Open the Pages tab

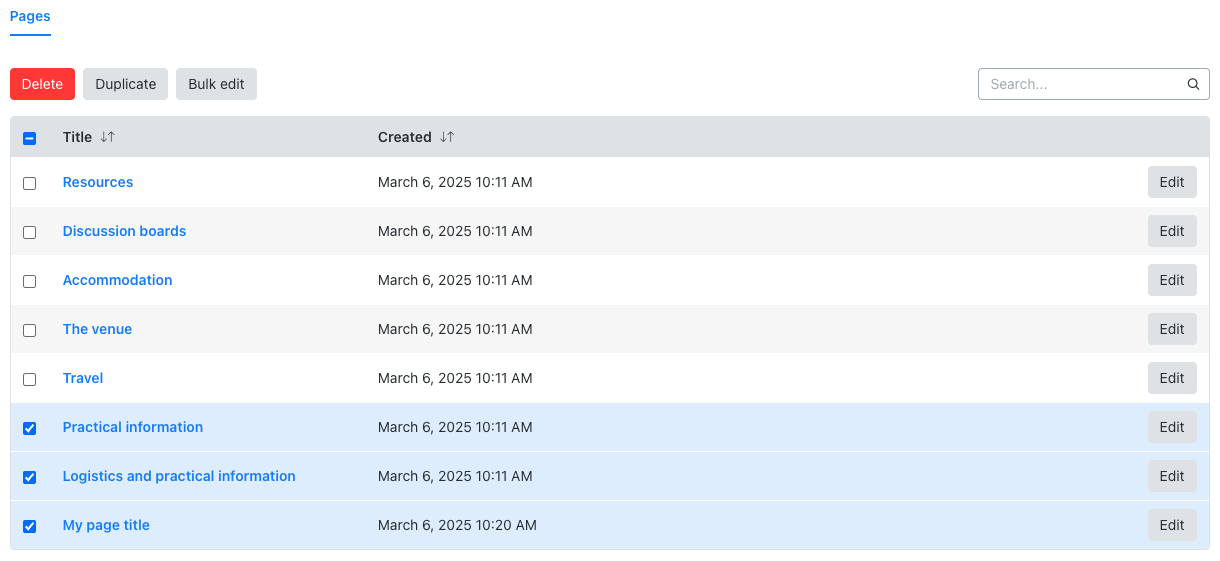[30, 17]
